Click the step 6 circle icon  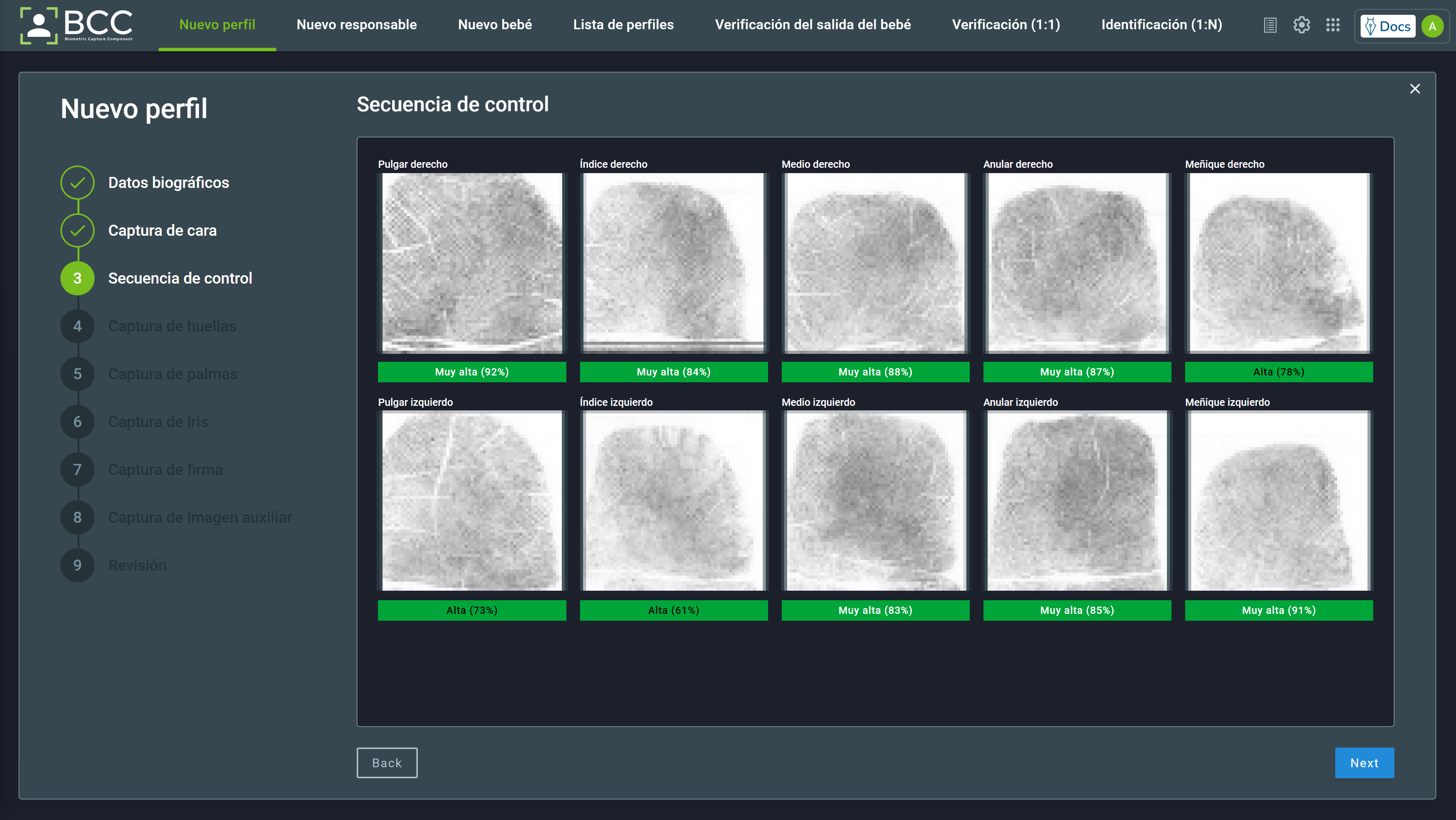(x=77, y=422)
